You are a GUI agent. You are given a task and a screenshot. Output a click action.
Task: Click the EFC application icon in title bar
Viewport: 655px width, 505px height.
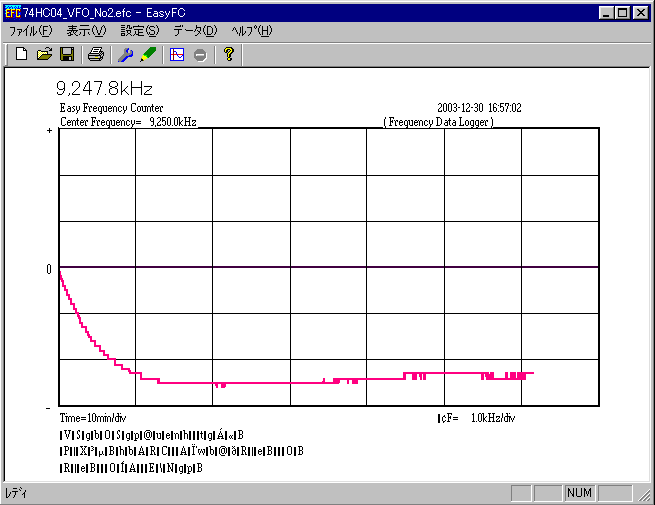click(12, 13)
